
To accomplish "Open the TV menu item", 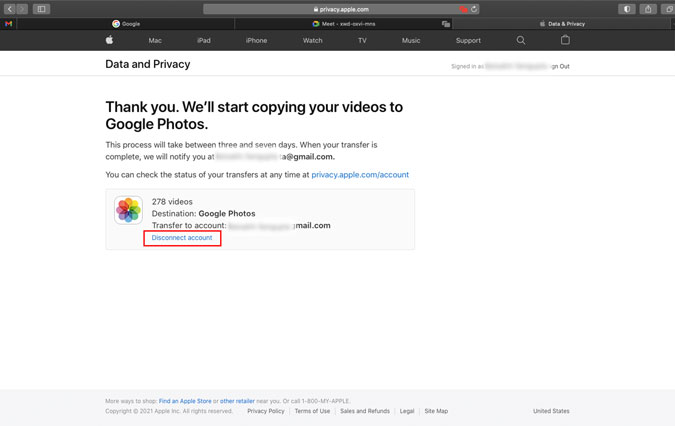I will (362, 40).
